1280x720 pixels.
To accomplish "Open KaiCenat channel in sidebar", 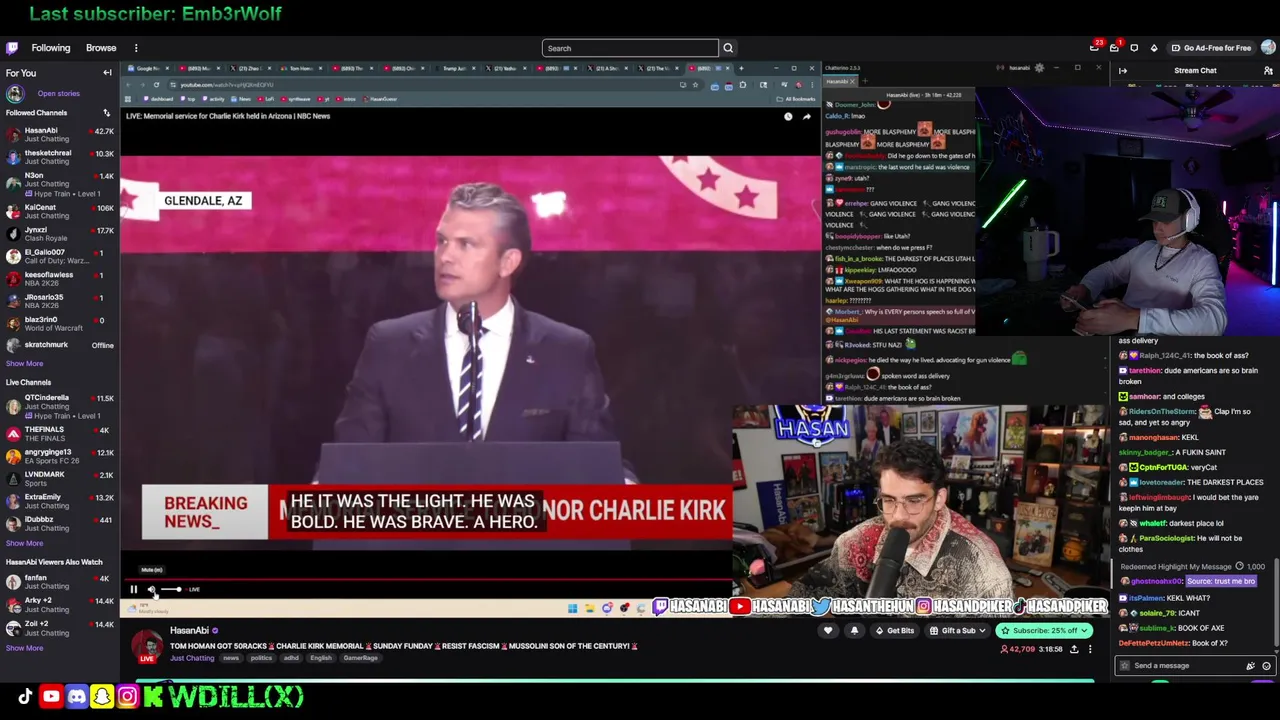I will (60, 211).
